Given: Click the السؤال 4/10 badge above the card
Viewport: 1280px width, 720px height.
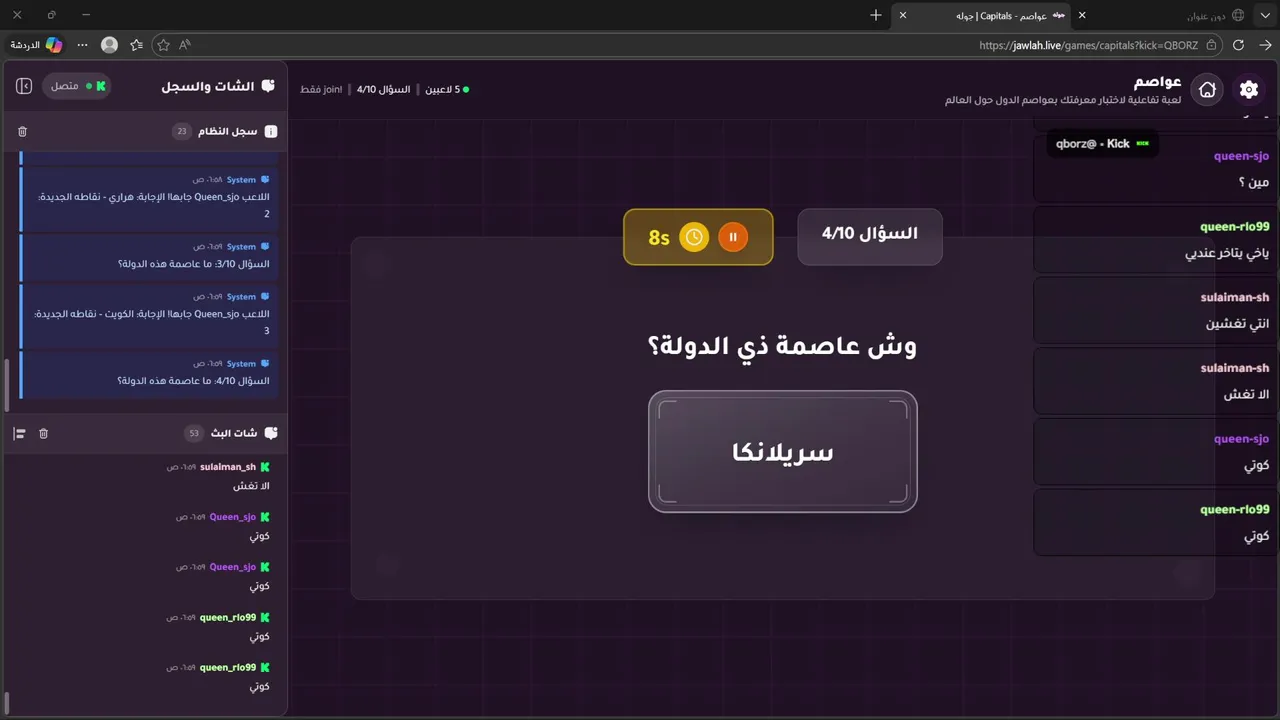Looking at the screenshot, I should click(870, 236).
